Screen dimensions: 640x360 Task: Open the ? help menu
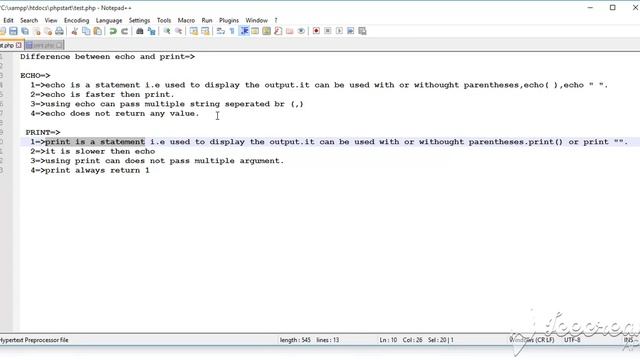[276, 20]
